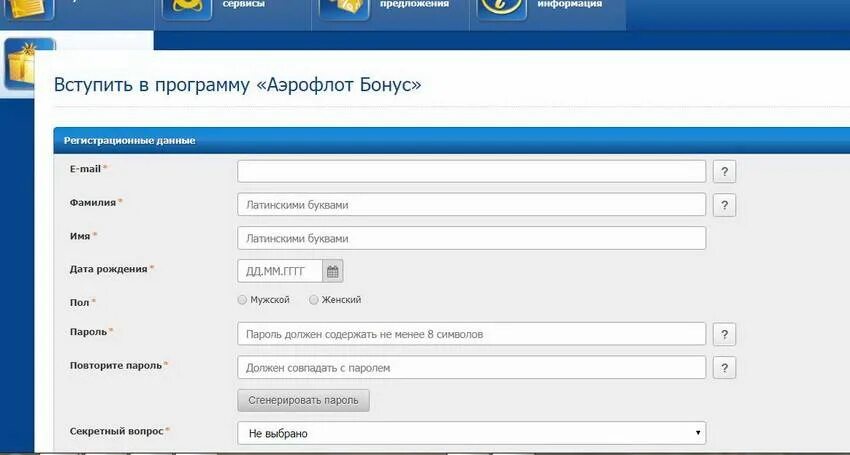Viewport: 850px width, 455px height.
Task: Click the Вступить в программу heading
Action: [x=237, y=85]
